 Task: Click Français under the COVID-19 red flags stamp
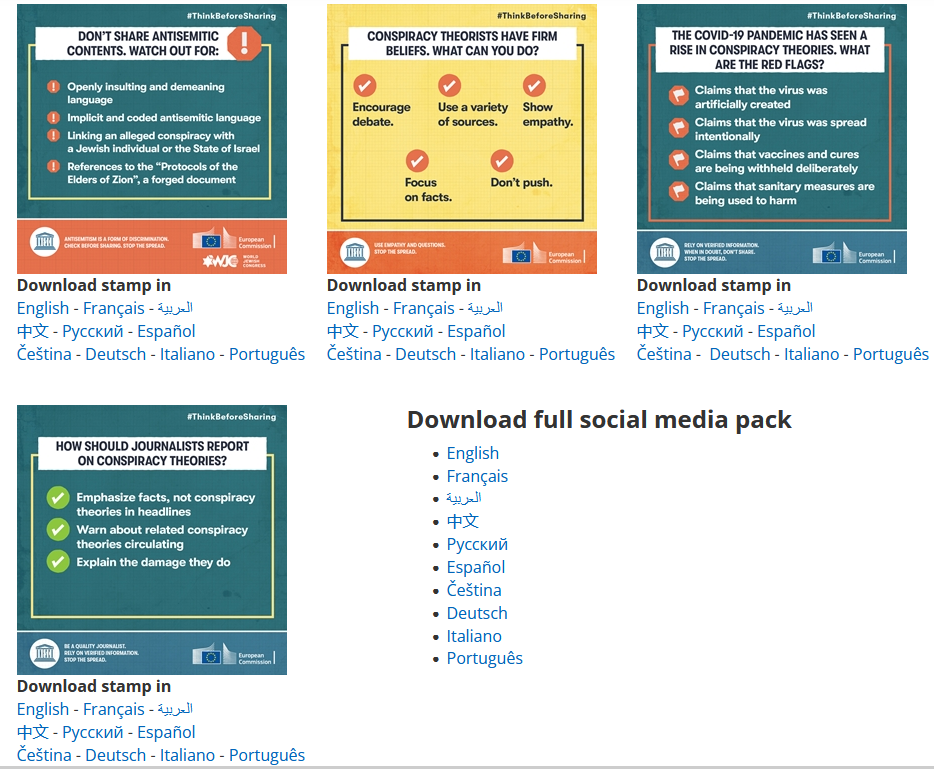pos(734,308)
